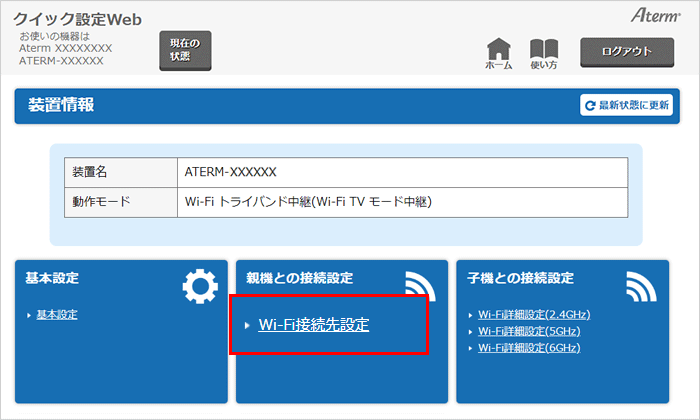
Task: Click the Wi-Fi signal icon in 子機との接続設定
Action: (640, 287)
